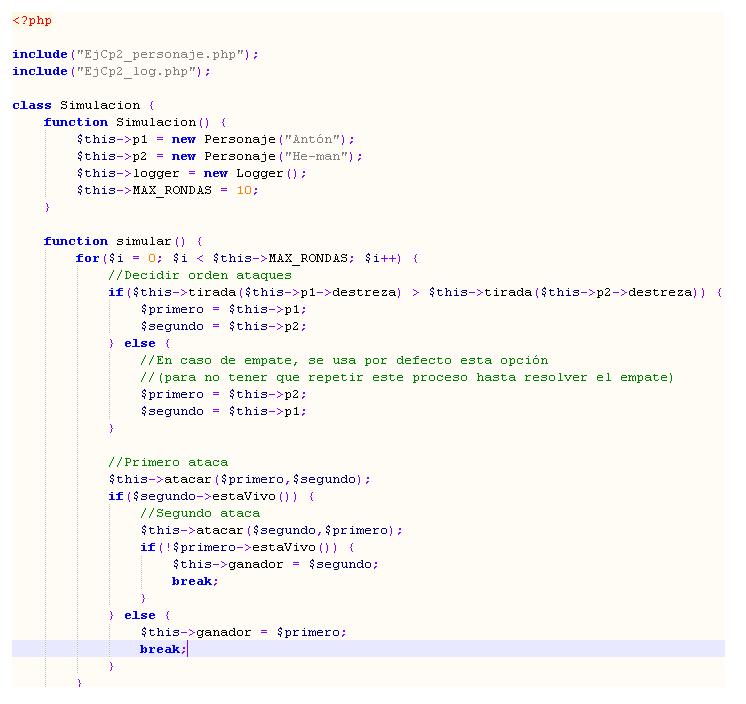Click the line "$this->atacar($segundo,$primero);"
Image resolution: width=746 pixels, height=704 pixels.
(271, 530)
